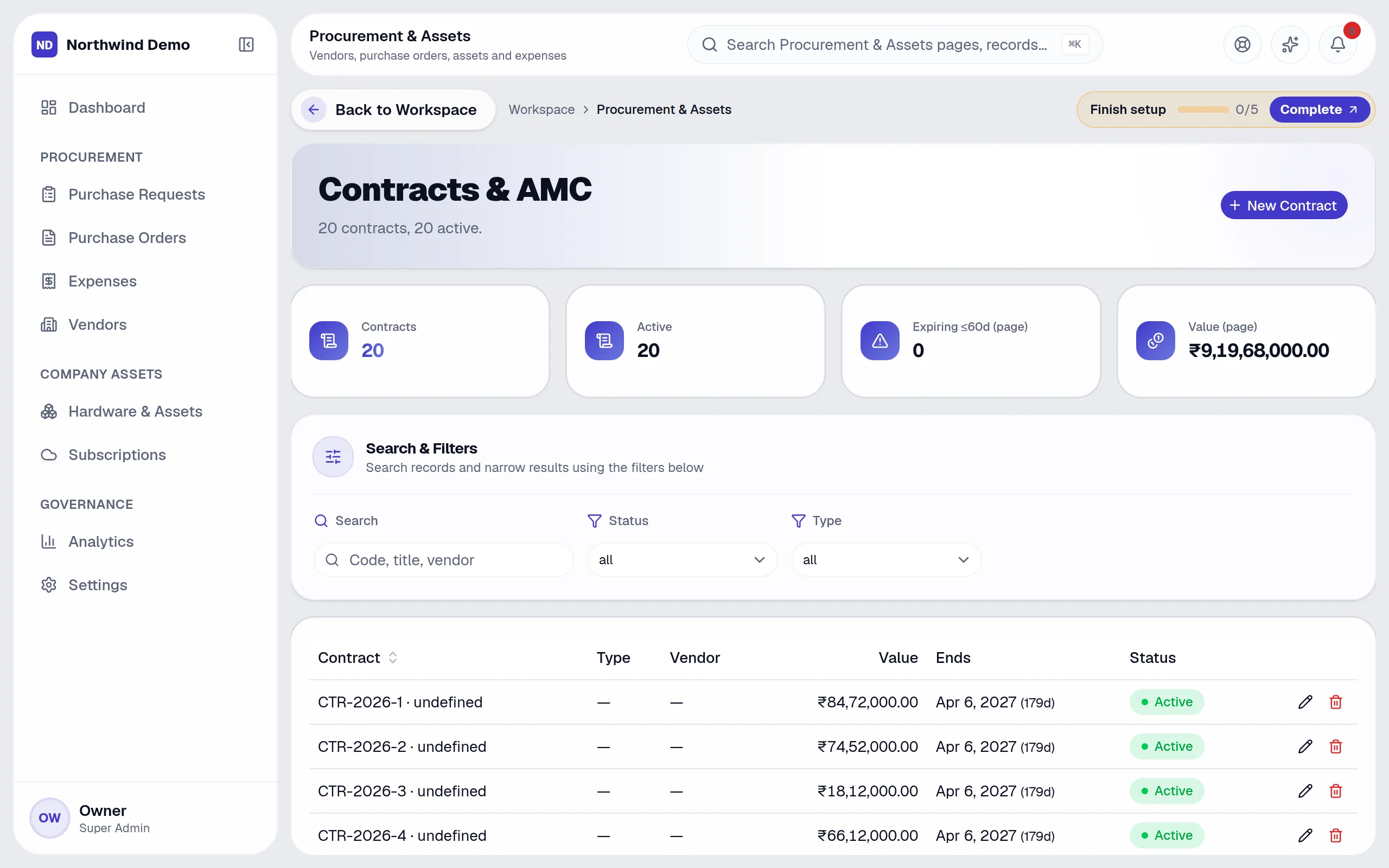Edit contract CTR-2026-2 with pencil icon
Viewport: 1389px width, 868px height.
click(1305, 746)
